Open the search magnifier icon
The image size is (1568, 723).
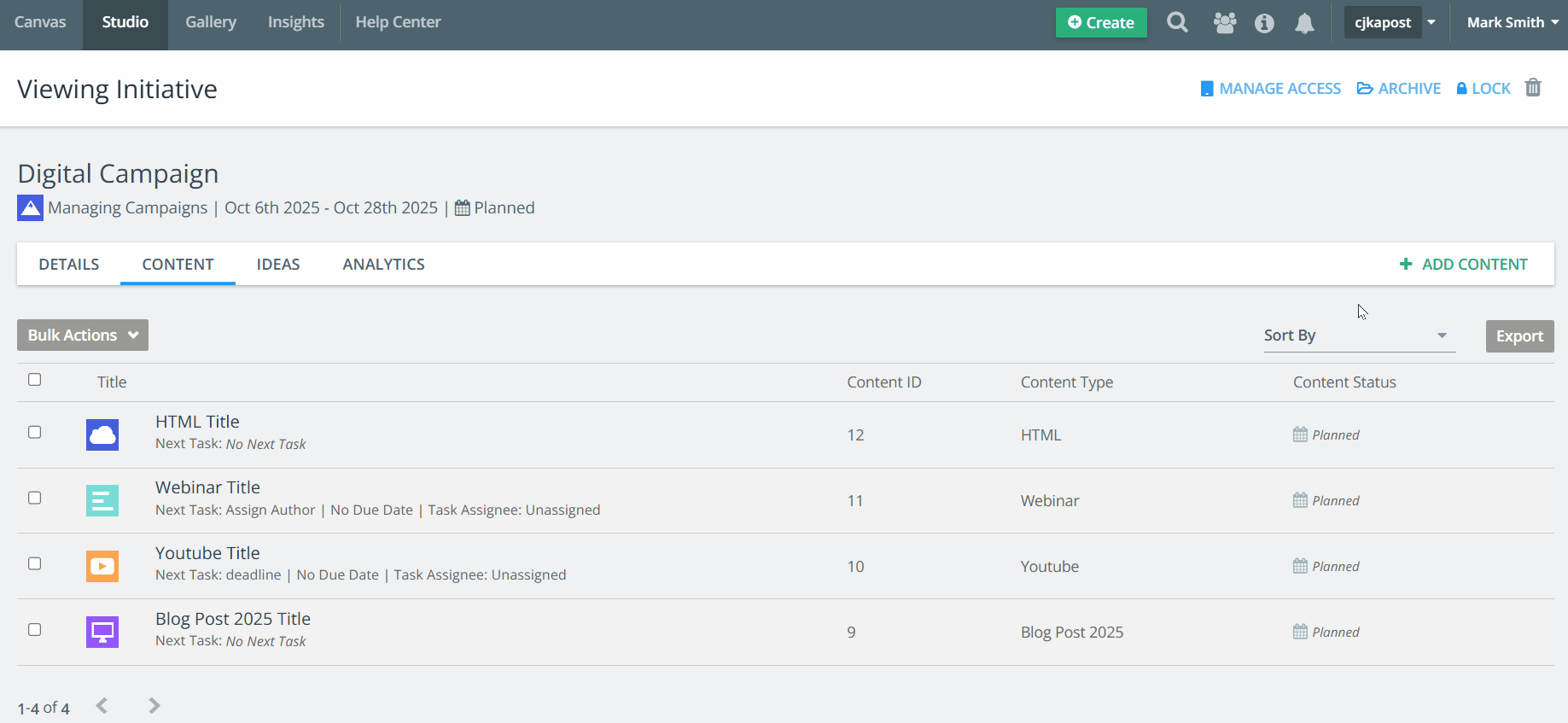(1177, 22)
